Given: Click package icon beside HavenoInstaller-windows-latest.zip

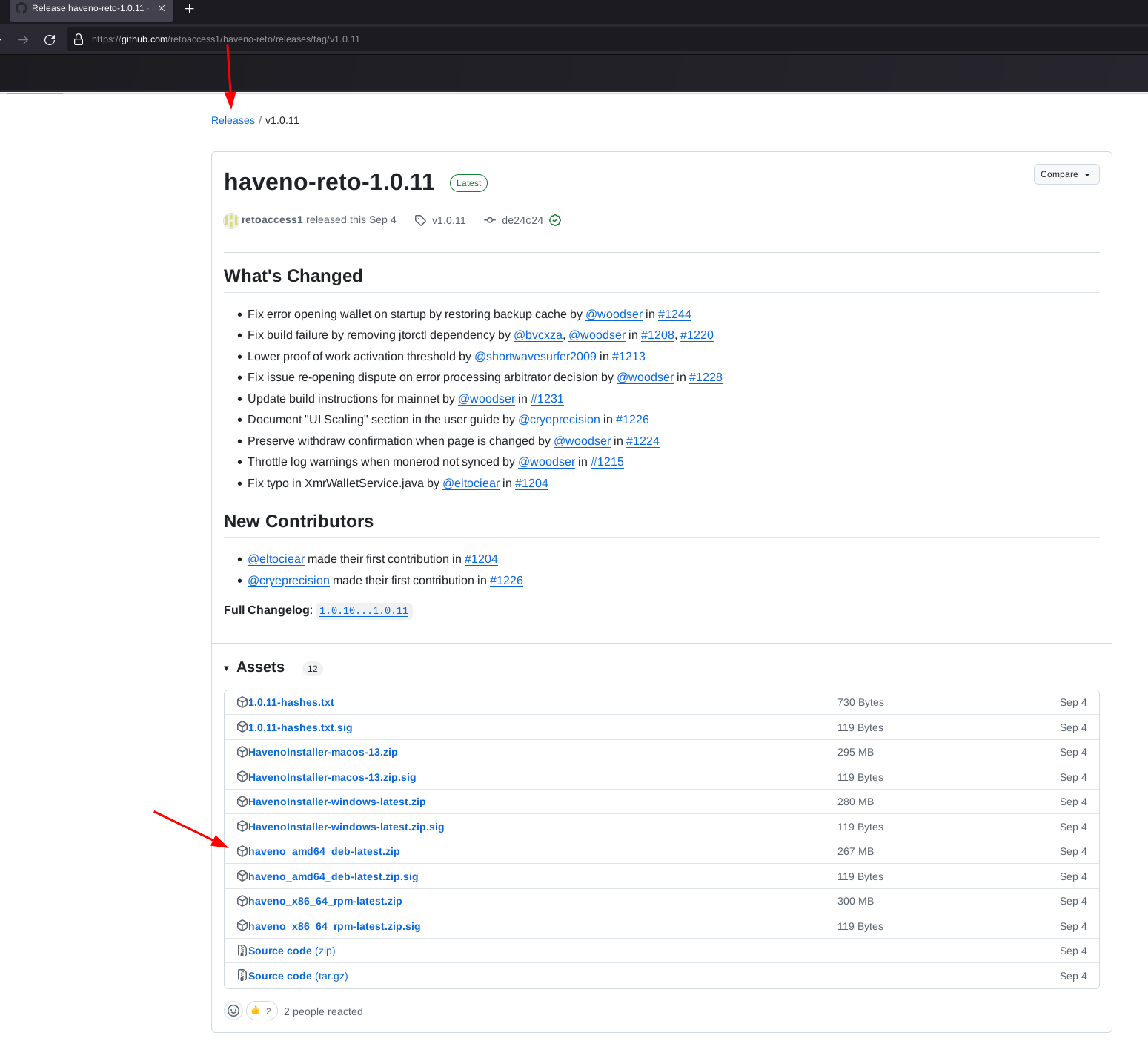Looking at the screenshot, I should [242, 802].
